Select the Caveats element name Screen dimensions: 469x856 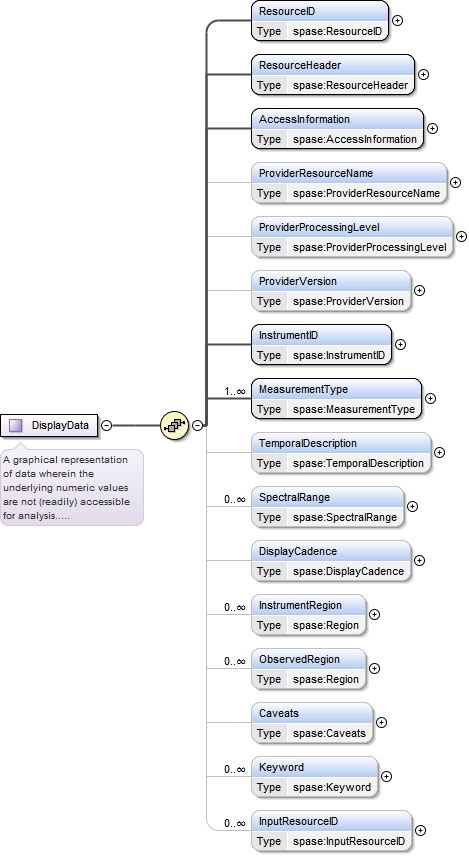(x=278, y=714)
